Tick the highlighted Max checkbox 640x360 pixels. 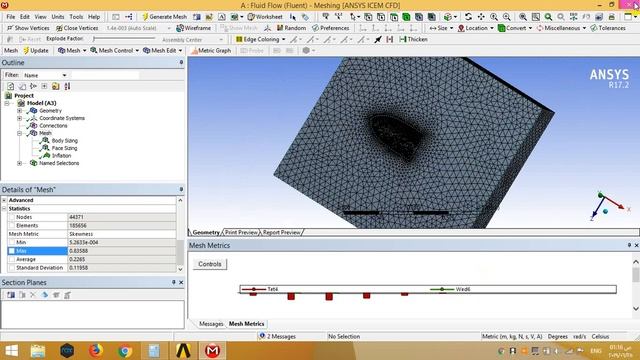pos(12,251)
